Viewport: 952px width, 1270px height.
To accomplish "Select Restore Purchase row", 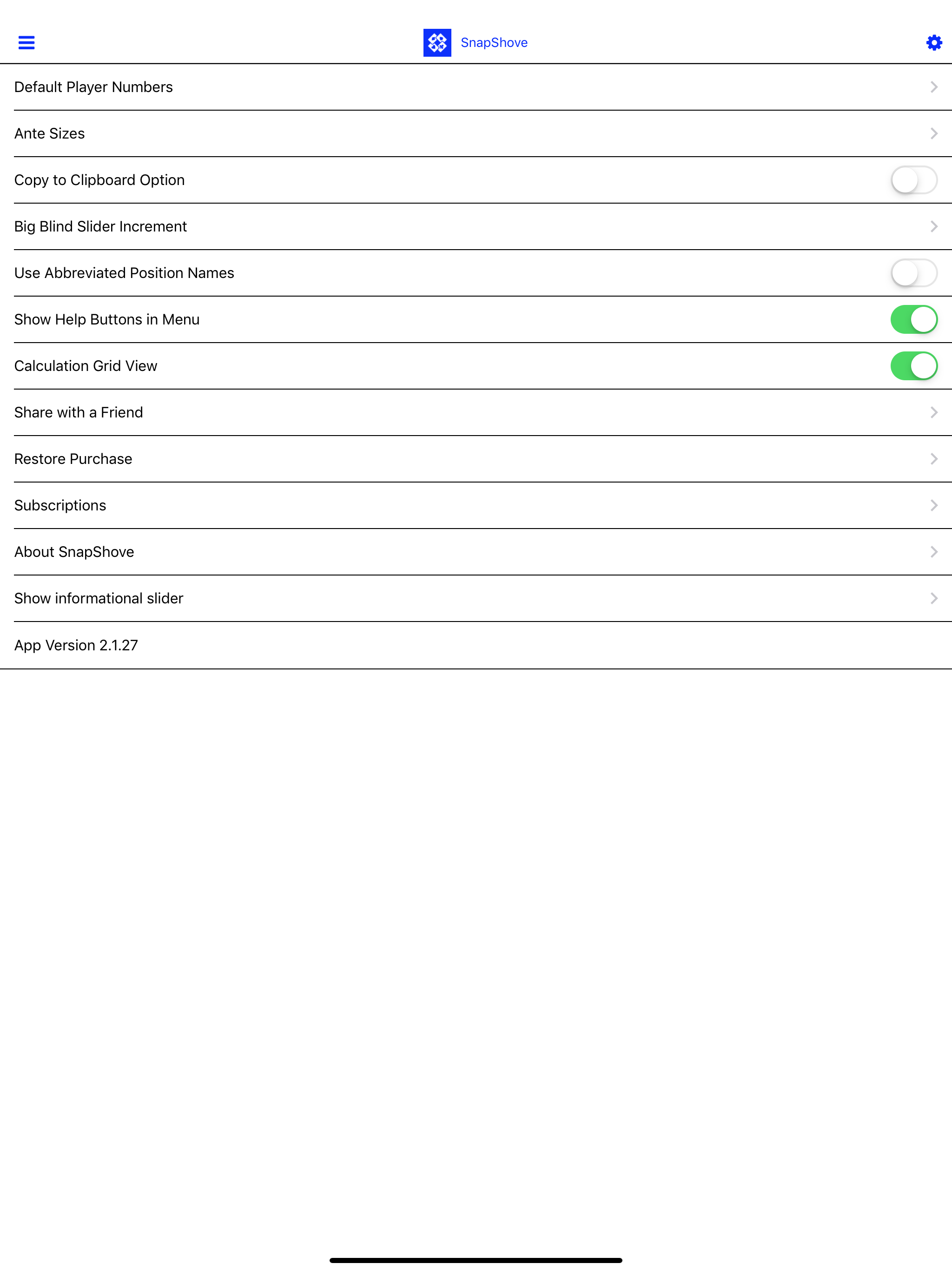I will pyautogui.click(x=476, y=459).
